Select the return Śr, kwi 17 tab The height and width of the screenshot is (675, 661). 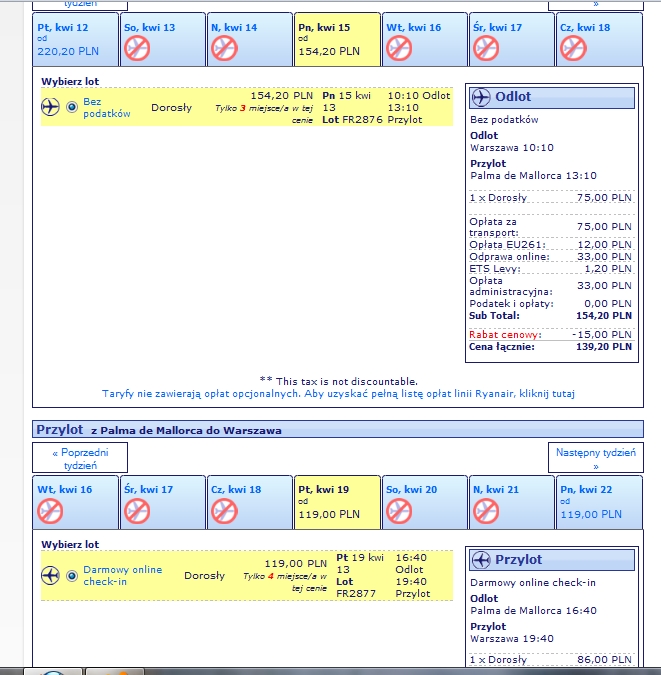[x=163, y=502]
